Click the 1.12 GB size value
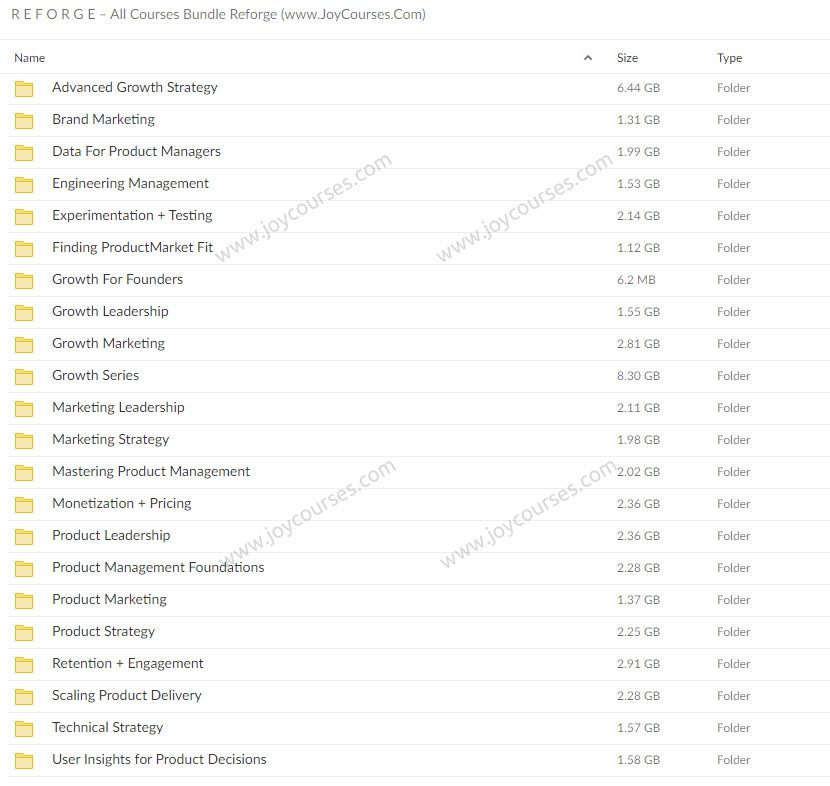 tap(638, 248)
